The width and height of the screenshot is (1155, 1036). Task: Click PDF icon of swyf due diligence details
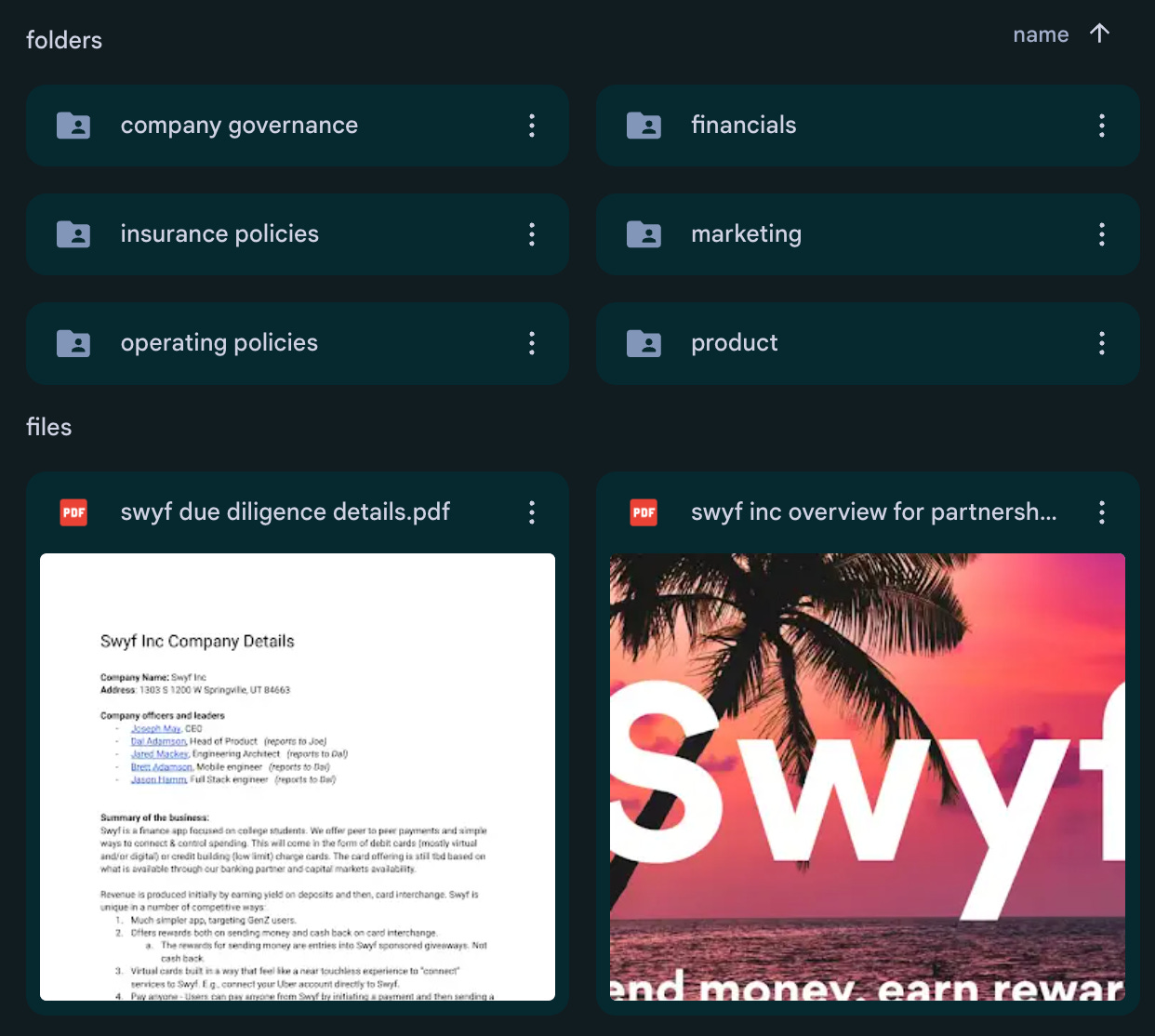pos(73,512)
